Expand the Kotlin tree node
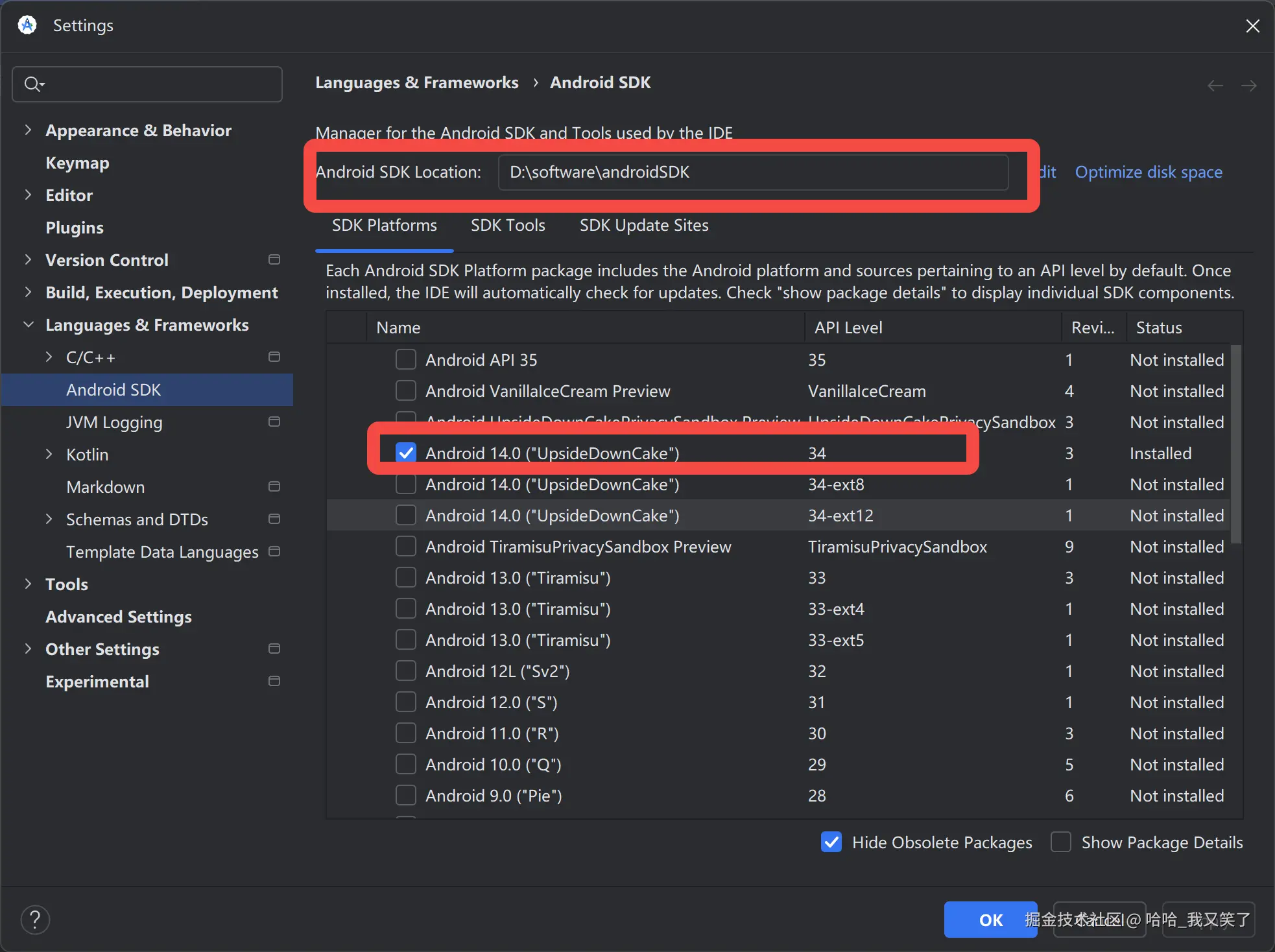 tap(49, 454)
